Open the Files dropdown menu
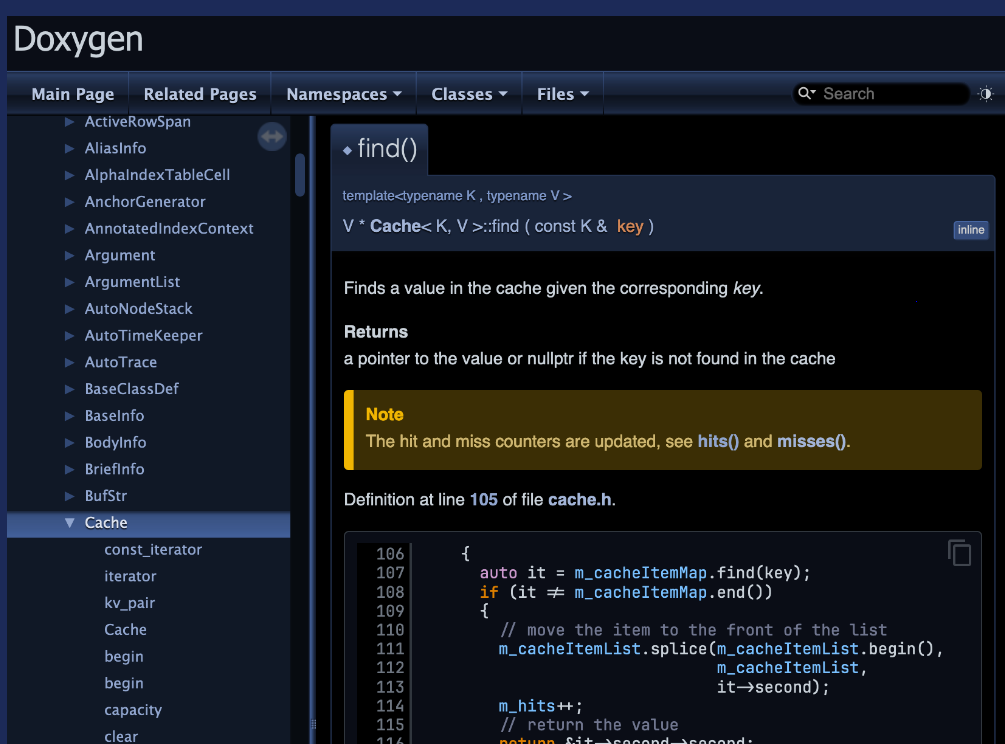The height and width of the screenshot is (744, 1005). 562,93
